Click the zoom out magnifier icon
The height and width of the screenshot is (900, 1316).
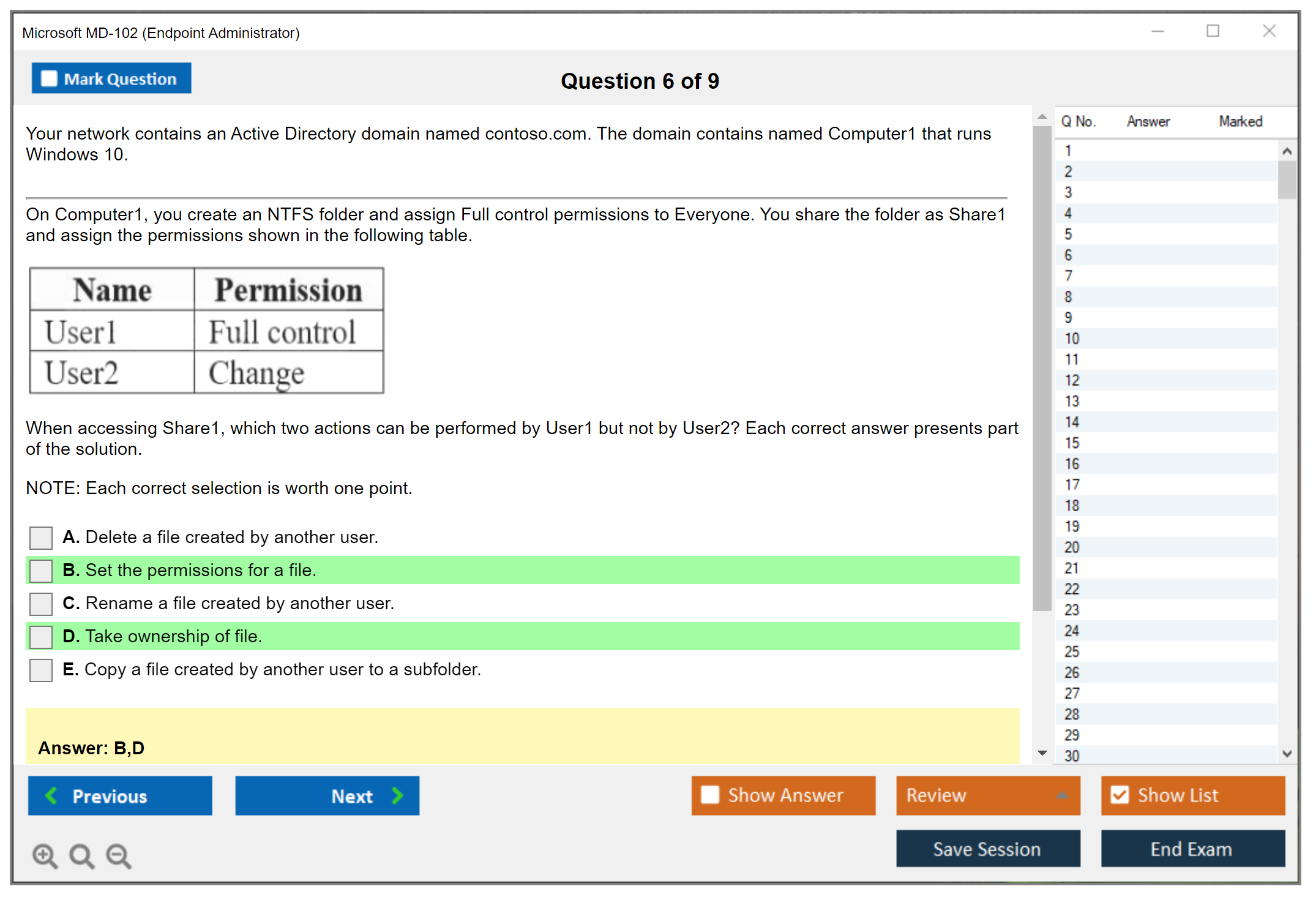click(118, 855)
